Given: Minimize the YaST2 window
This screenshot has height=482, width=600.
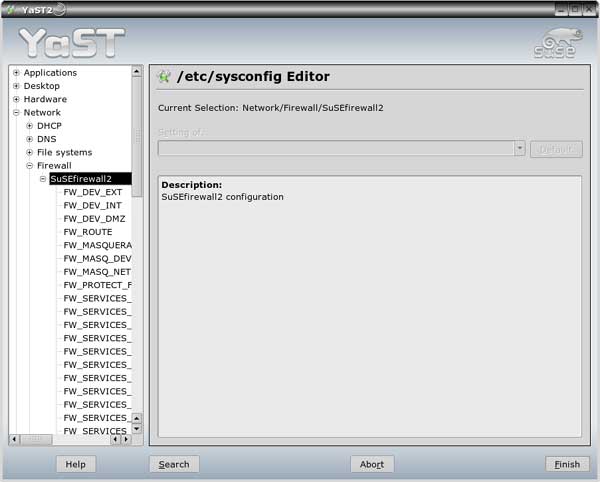Looking at the screenshot, I should (561, 10).
